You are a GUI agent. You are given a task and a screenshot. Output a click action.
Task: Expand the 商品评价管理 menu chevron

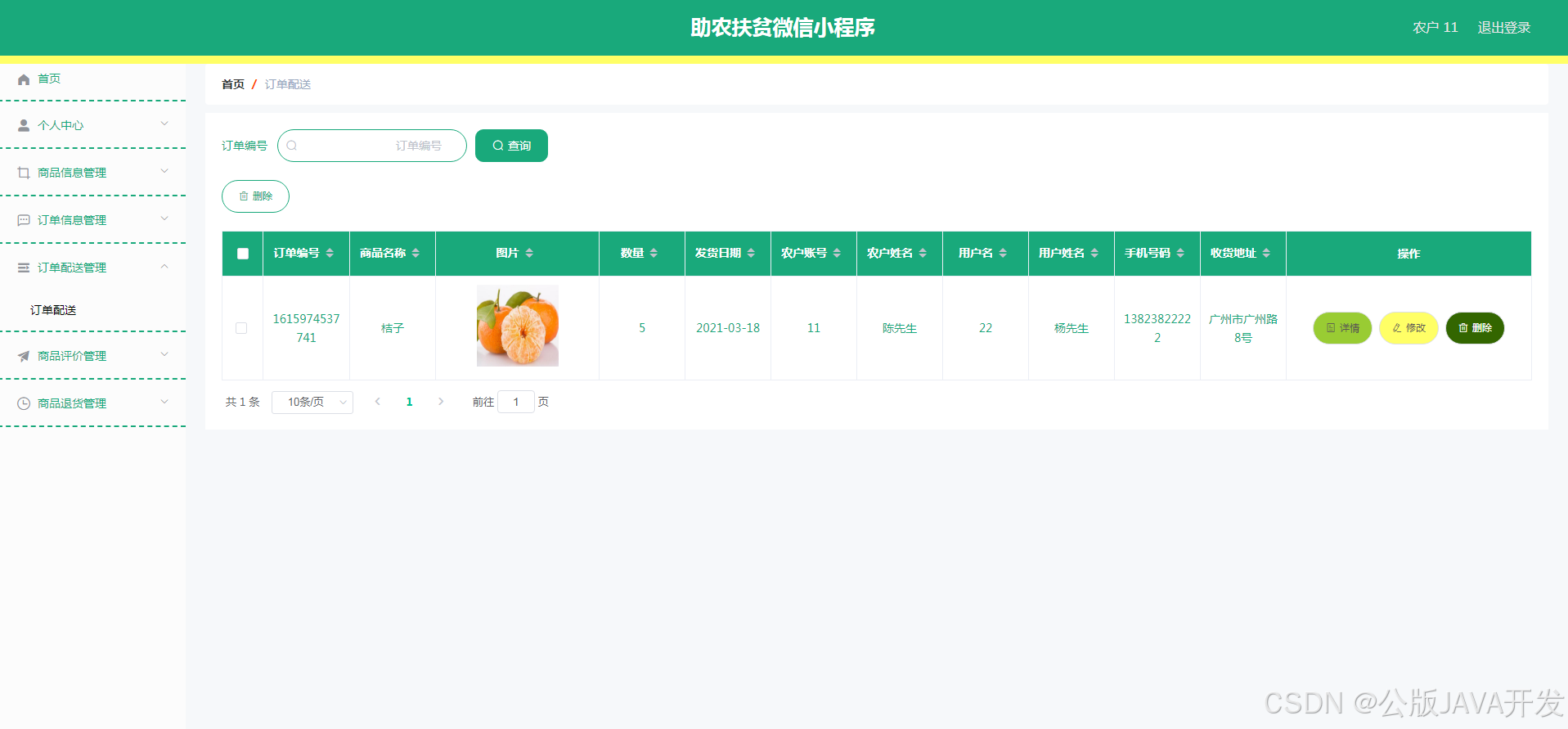[164, 355]
